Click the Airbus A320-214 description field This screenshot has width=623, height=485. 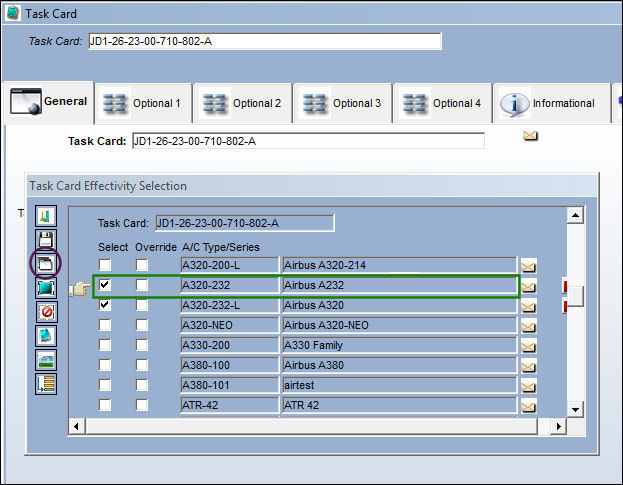tap(399, 265)
